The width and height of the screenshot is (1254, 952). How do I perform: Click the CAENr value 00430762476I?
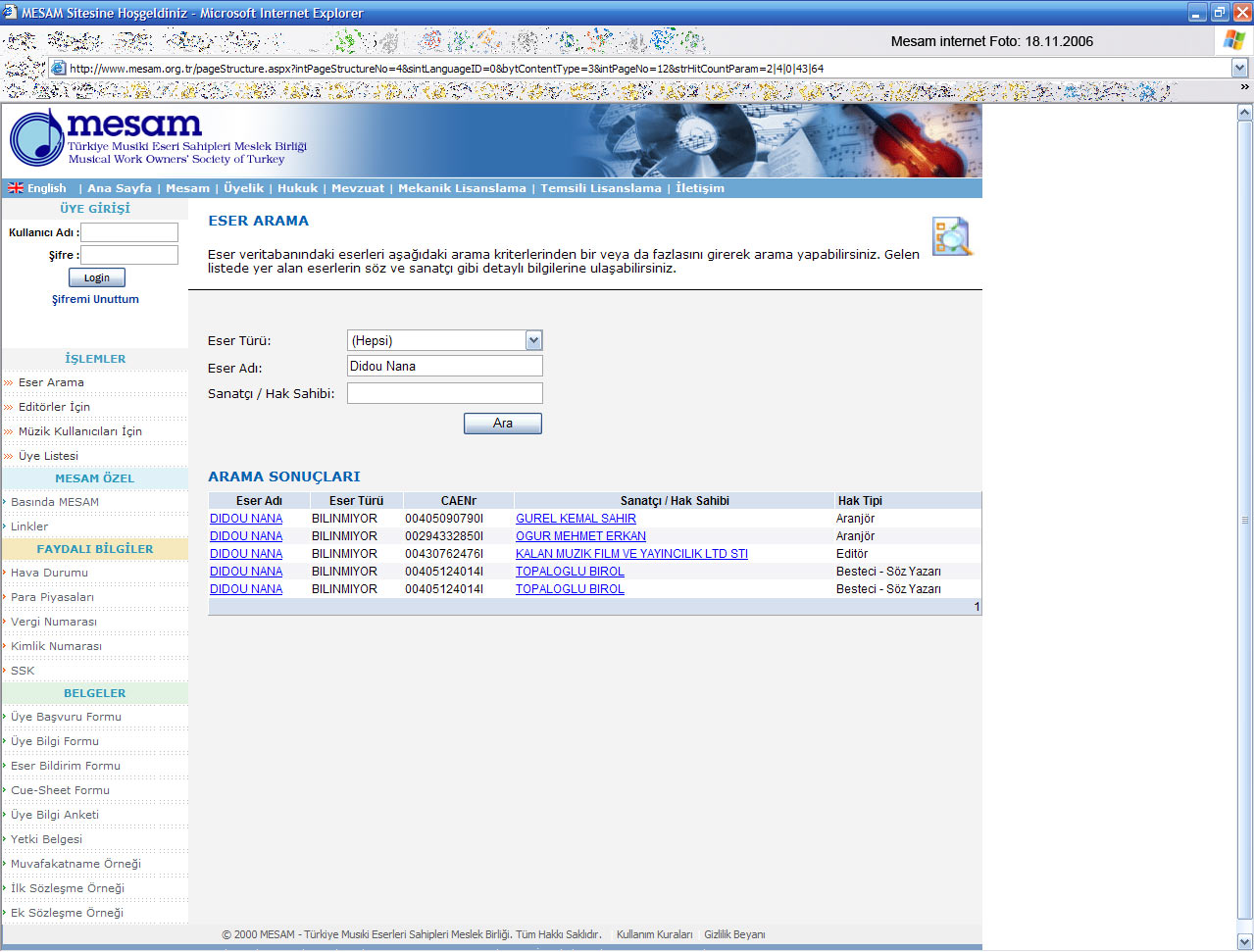click(444, 554)
